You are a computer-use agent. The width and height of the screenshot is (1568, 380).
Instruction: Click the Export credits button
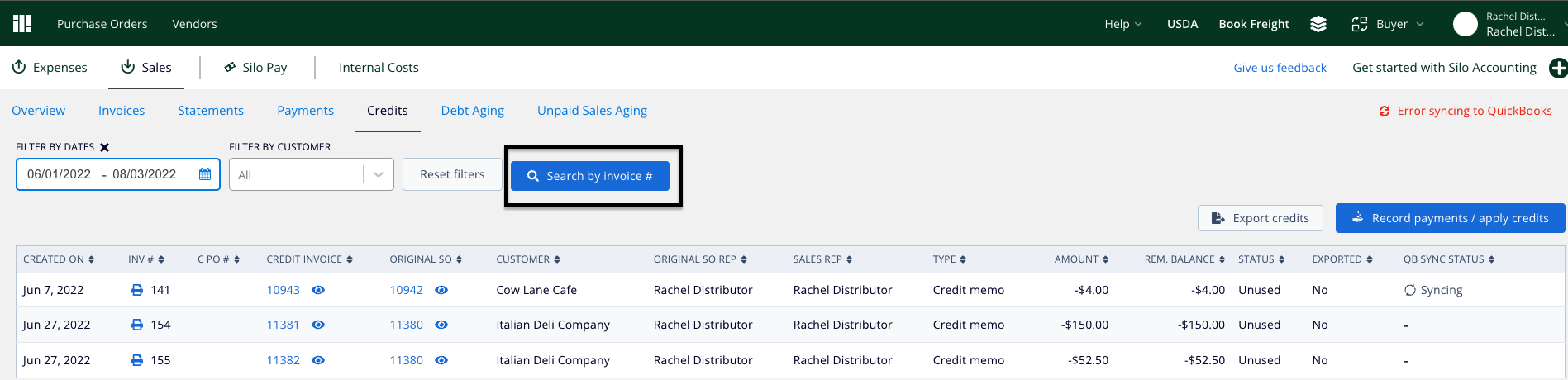[x=1261, y=218]
